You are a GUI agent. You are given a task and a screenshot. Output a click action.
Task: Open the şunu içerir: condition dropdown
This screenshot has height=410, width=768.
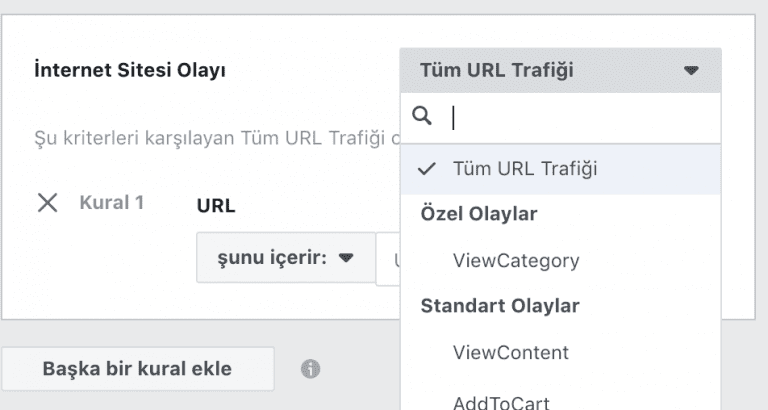286,258
